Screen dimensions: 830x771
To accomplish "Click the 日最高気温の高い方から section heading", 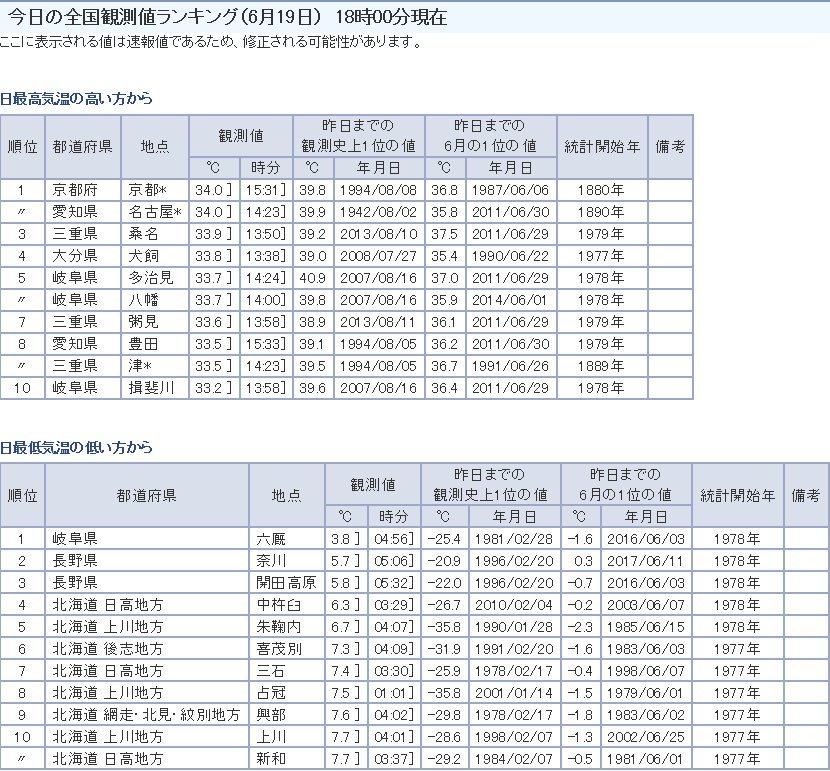I will pyautogui.click(x=76, y=98).
